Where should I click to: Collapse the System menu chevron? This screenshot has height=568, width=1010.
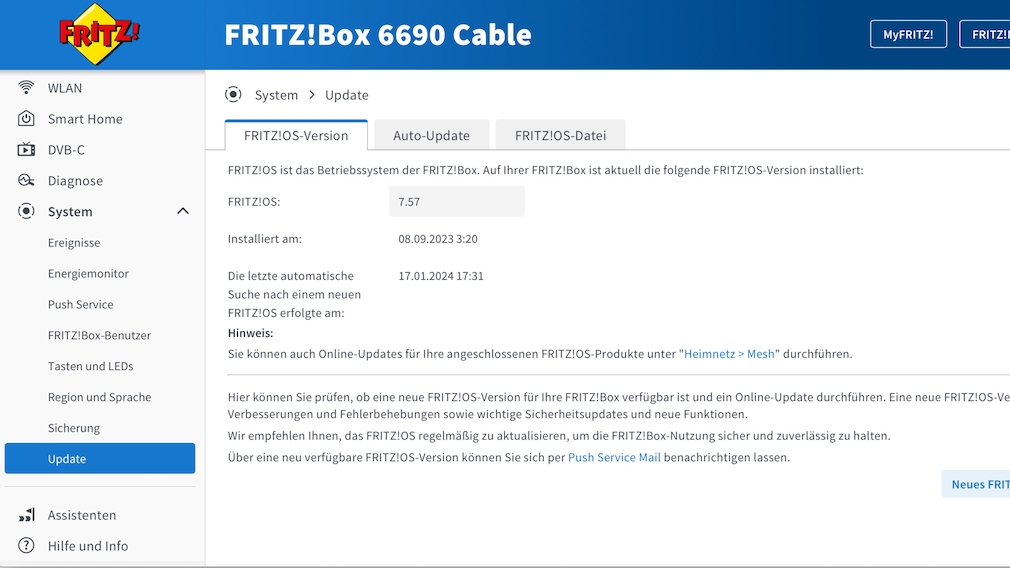183,212
